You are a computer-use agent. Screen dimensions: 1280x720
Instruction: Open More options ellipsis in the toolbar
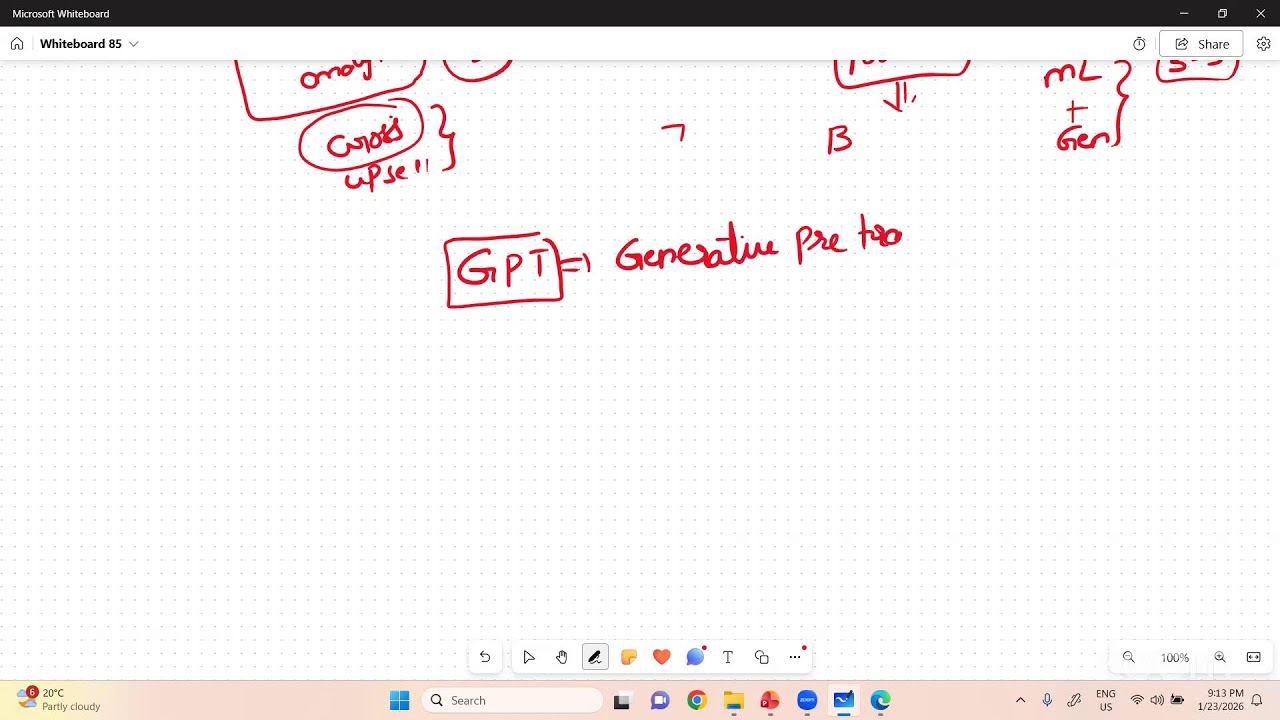tap(795, 657)
